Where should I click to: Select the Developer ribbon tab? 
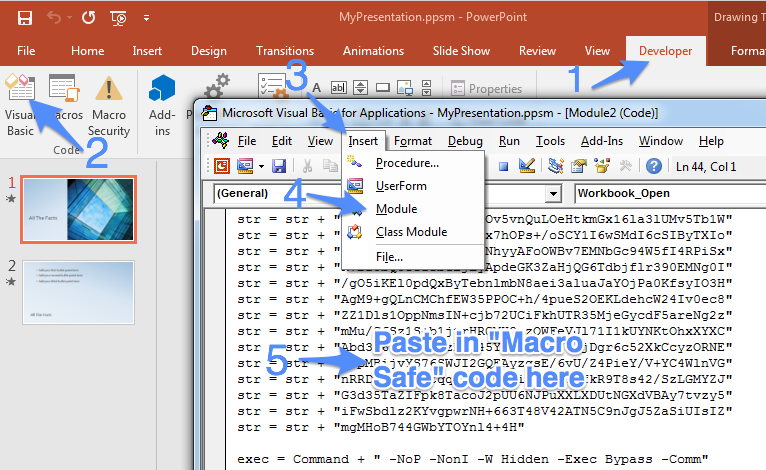[x=665, y=51]
